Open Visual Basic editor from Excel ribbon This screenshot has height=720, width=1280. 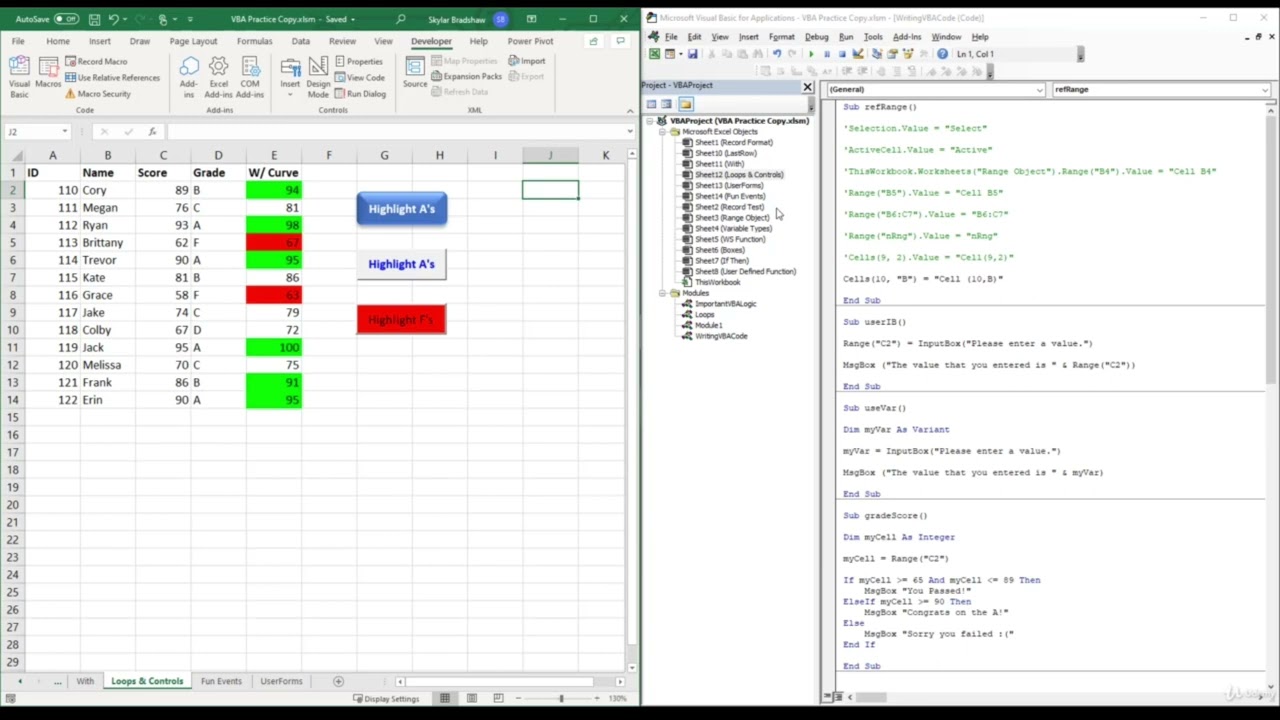tap(19, 76)
